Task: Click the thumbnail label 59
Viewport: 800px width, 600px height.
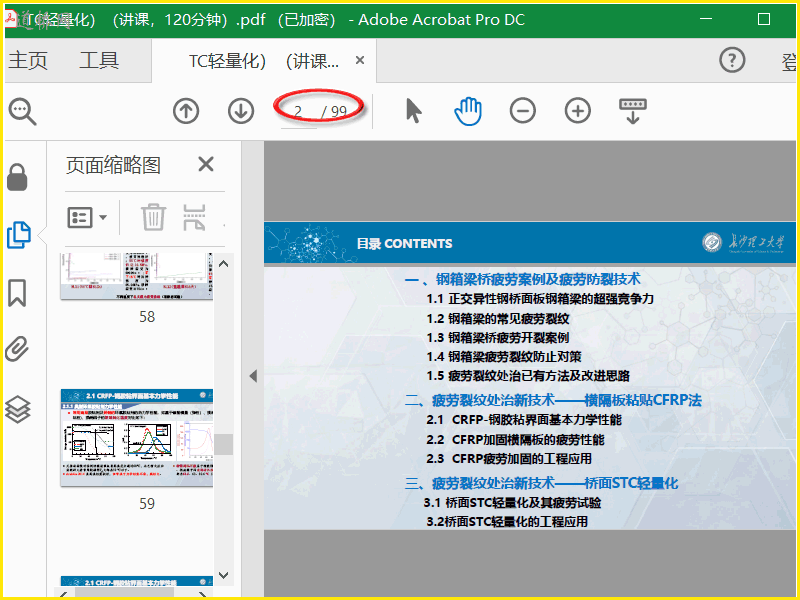Action: click(x=147, y=504)
